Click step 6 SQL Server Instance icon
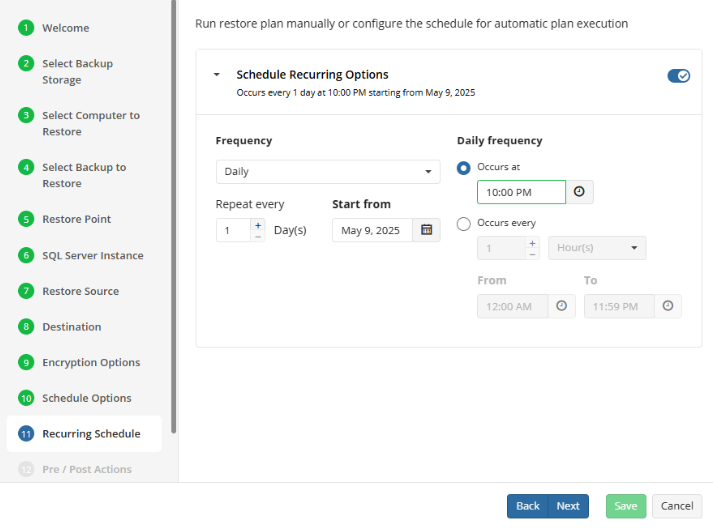This screenshot has width=713, height=531. 26,255
